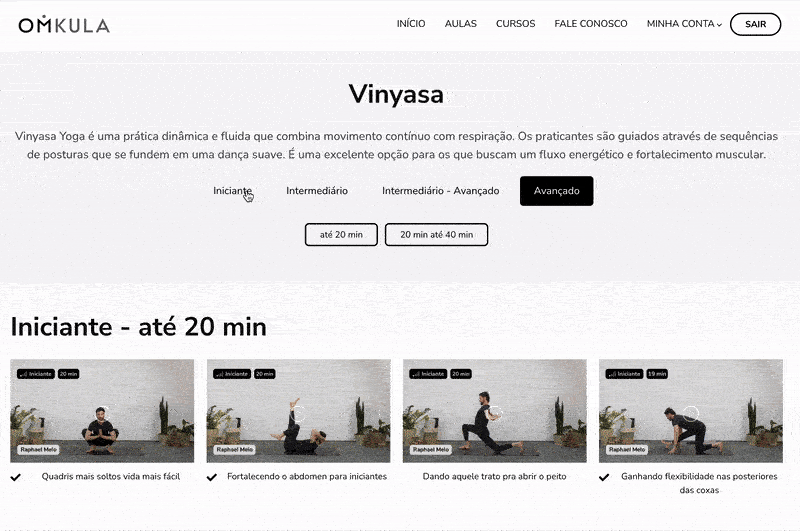Toggle checkmark beside Ganhando flexibilidade class
Image resolution: width=800 pixels, height=531 pixels.
tap(604, 477)
